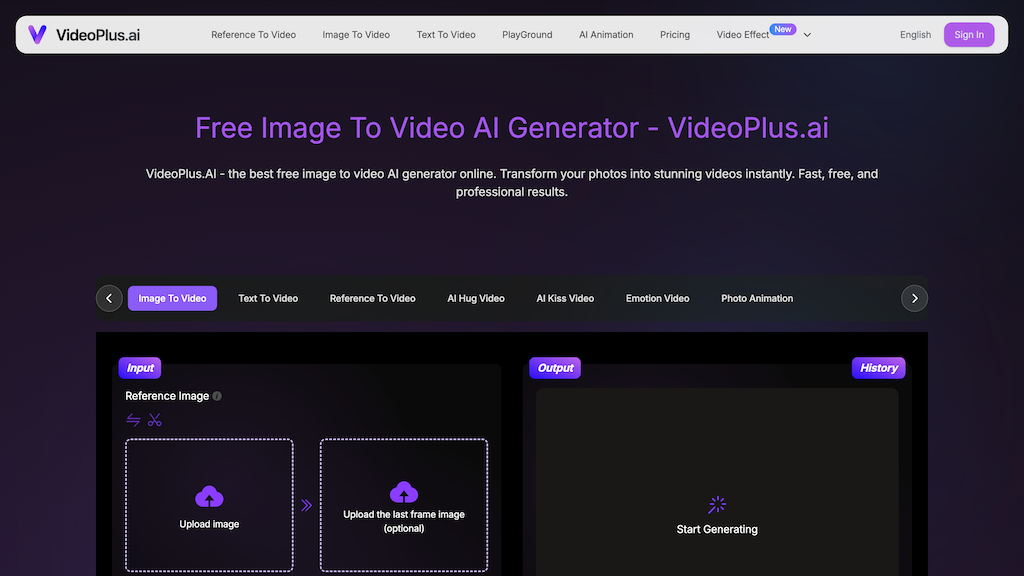1024x576 pixels.
Task: Click the History button
Action: 878,367
